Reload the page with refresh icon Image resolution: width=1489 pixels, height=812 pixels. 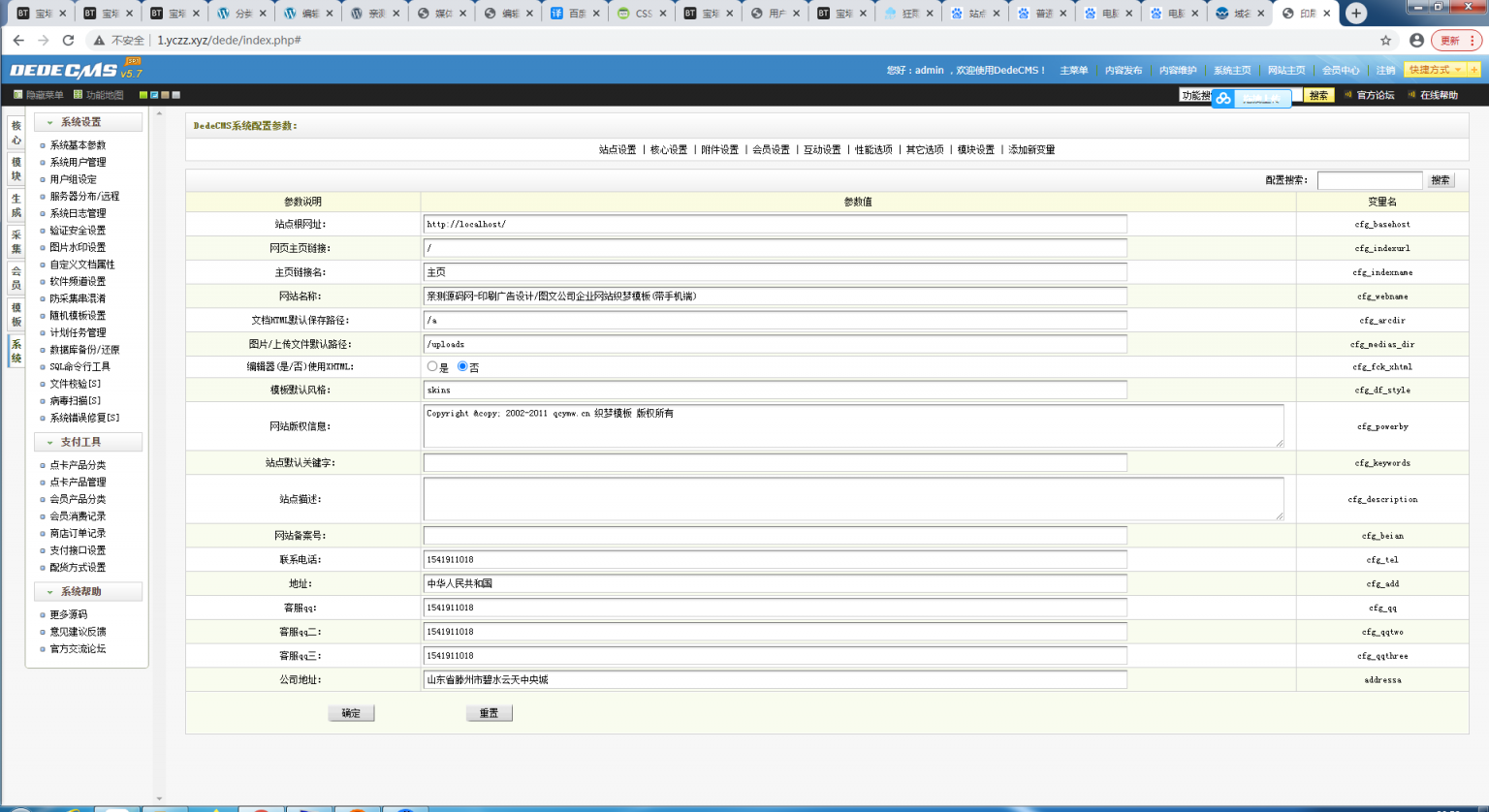tap(68, 41)
